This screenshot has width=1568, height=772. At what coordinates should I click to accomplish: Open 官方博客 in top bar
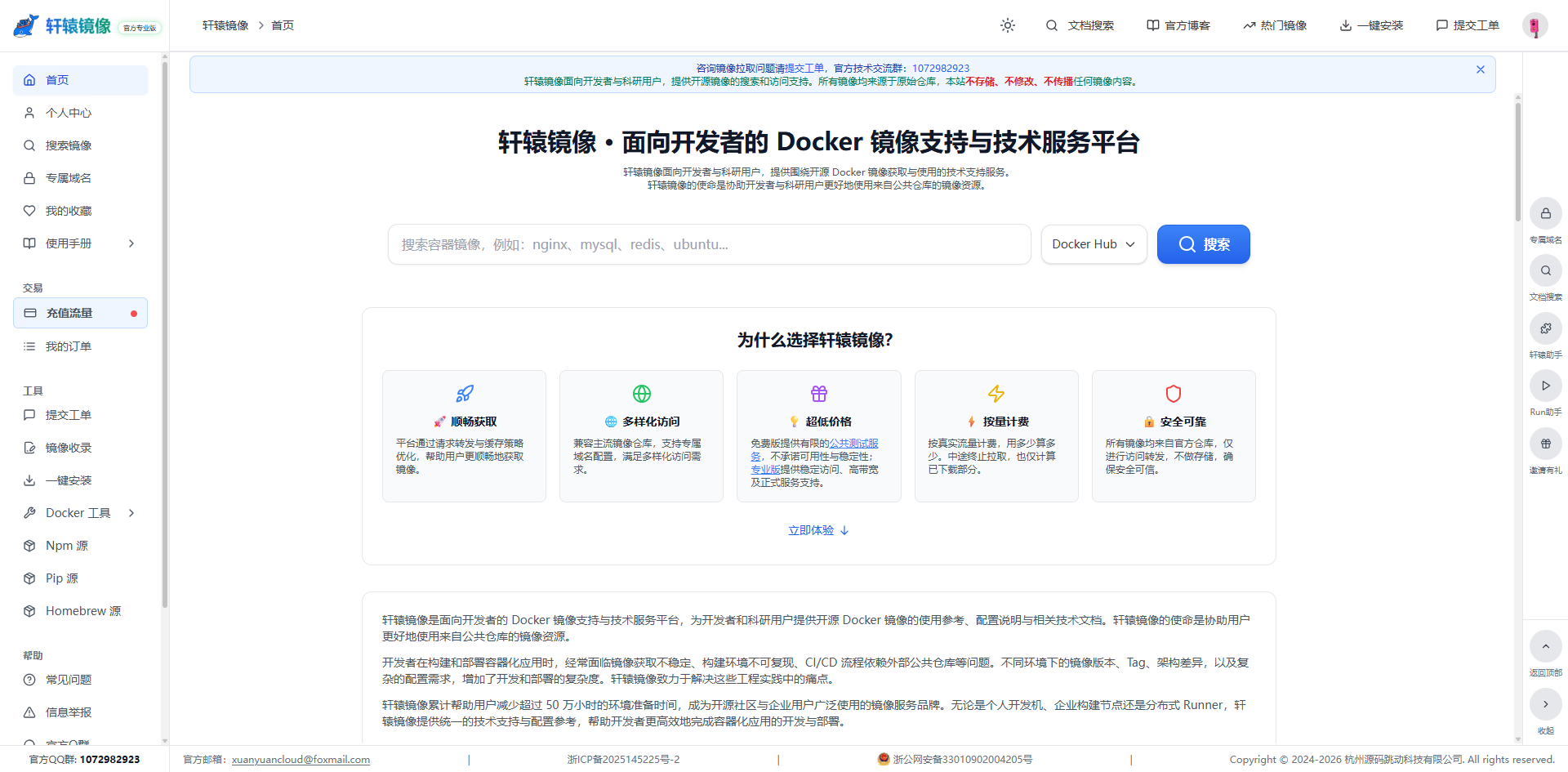point(1178,25)
